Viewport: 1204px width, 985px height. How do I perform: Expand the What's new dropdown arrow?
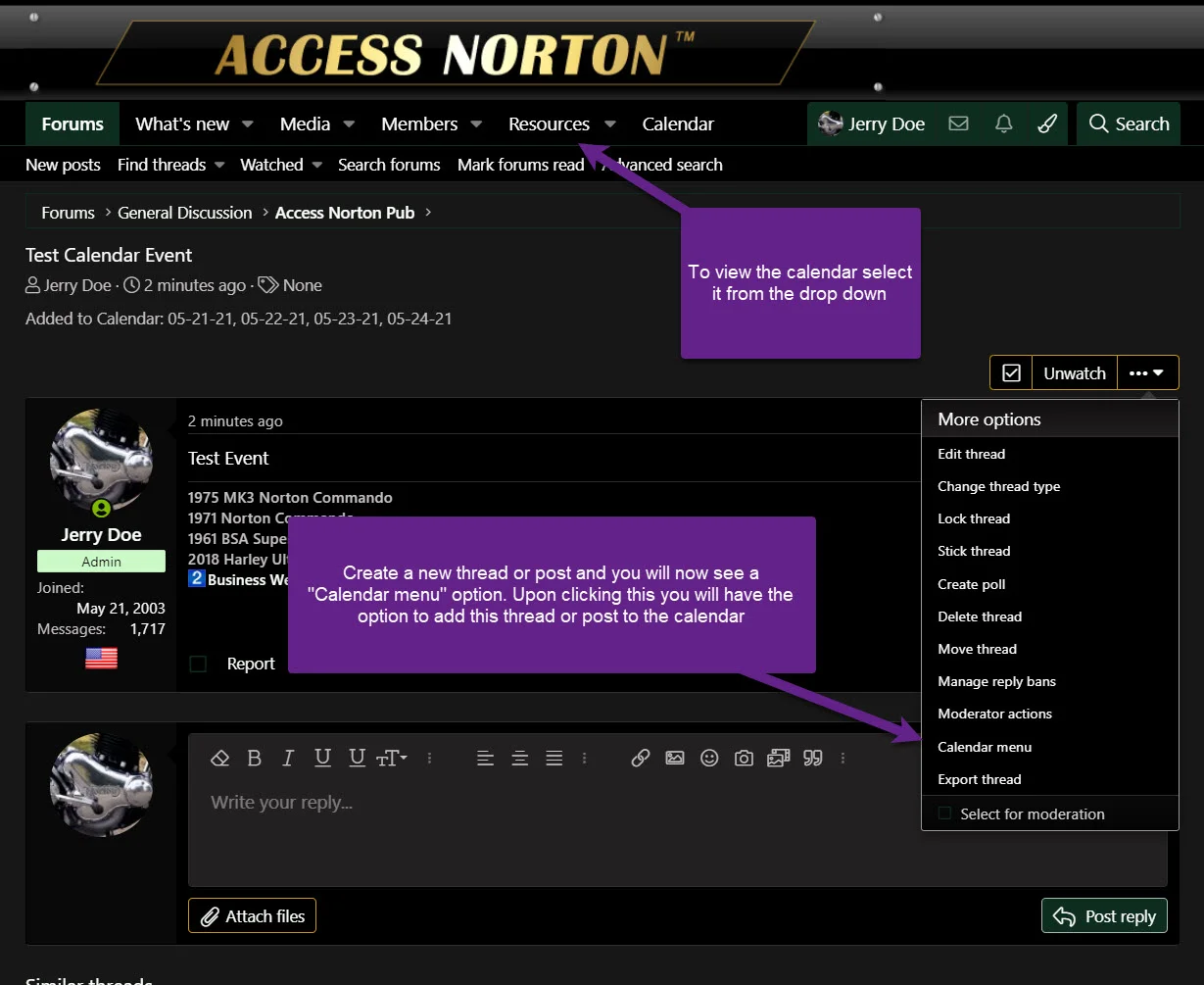pyautogui.click(x=248, y=124)
